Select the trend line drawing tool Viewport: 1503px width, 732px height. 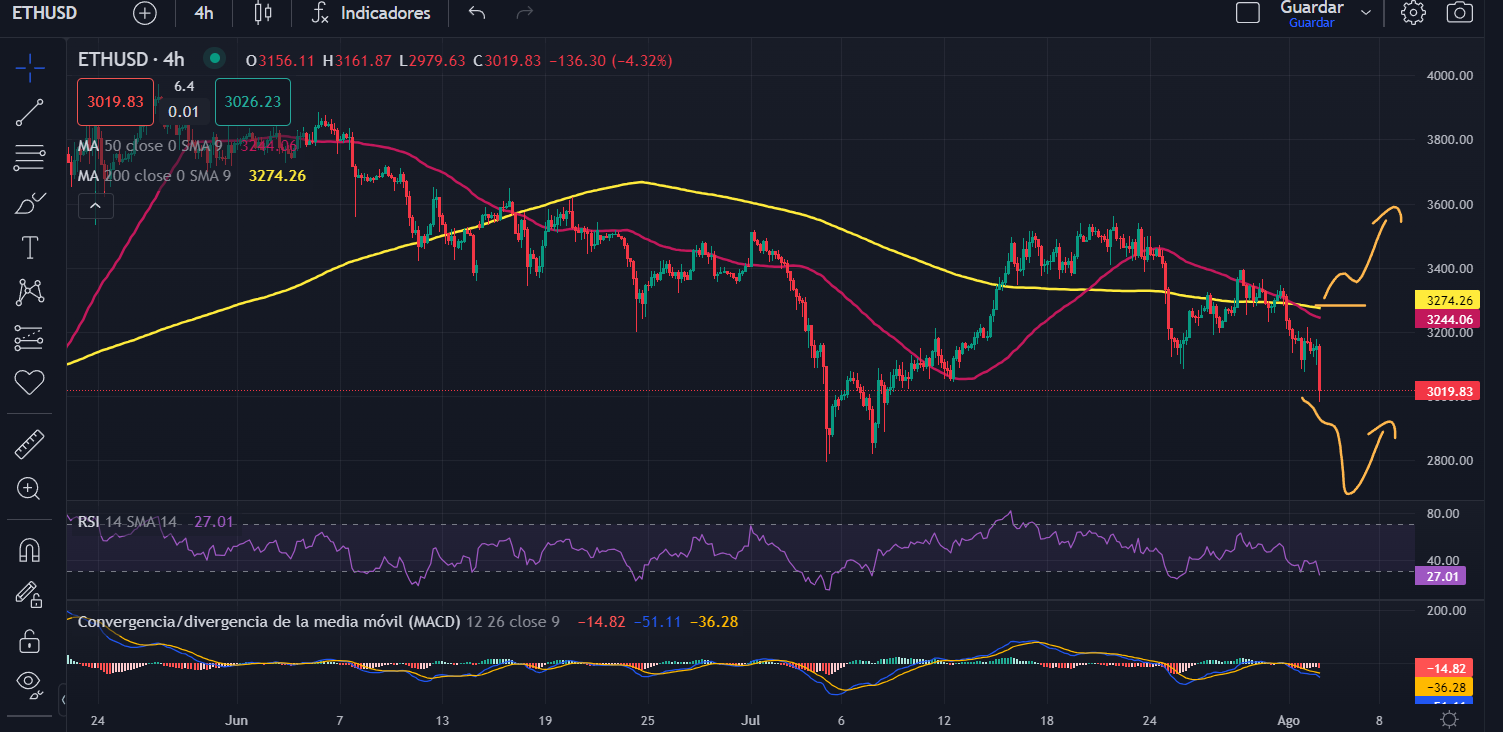point(30,113)
